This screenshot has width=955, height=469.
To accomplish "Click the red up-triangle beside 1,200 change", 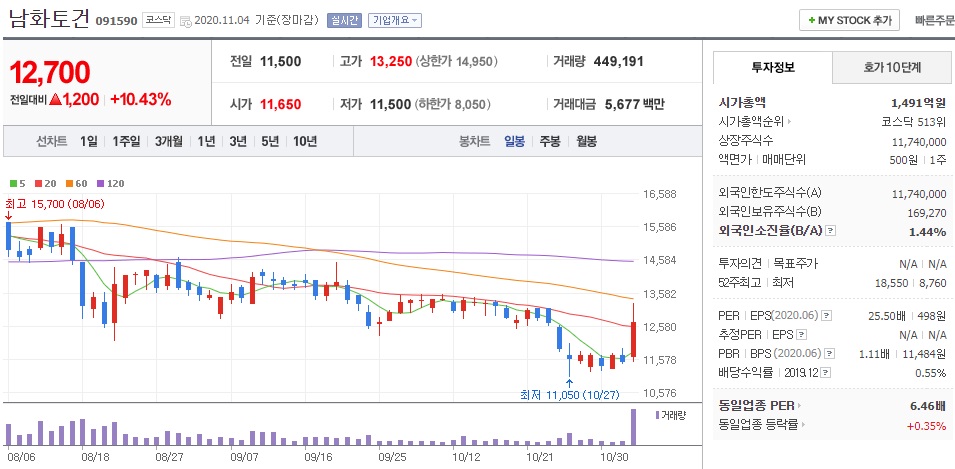I will coord(55,99).
